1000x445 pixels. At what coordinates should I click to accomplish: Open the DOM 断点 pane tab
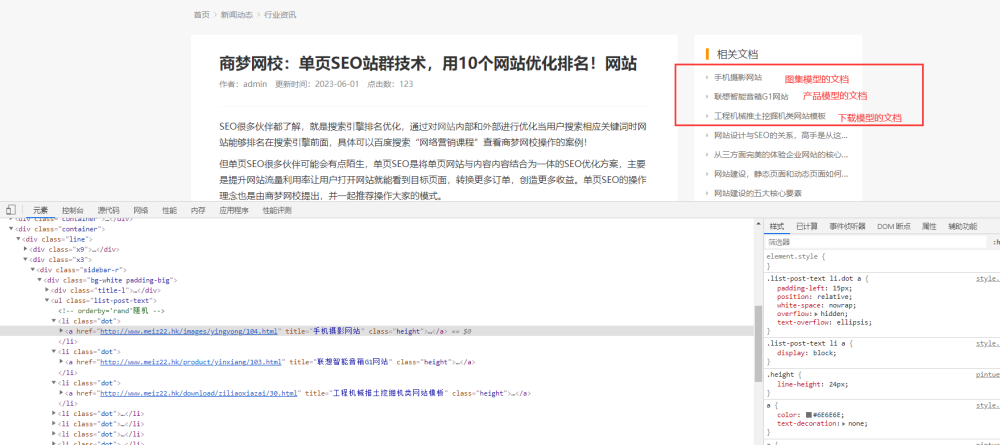pyautogui.click(x=894, y=226)
